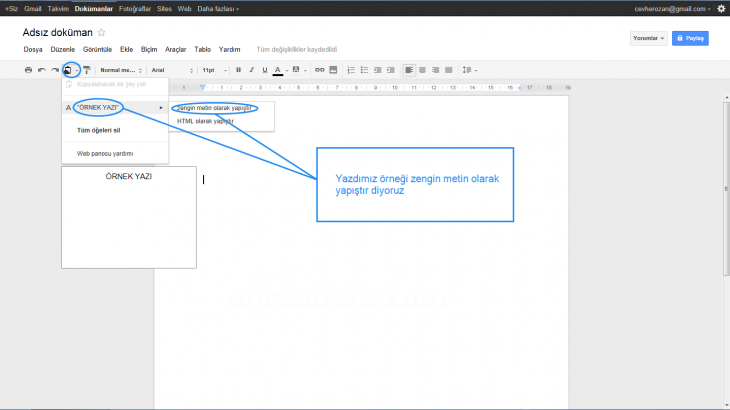730x410 pixels.
Task: Open the Biçim menu
Action: click(149, 48)
